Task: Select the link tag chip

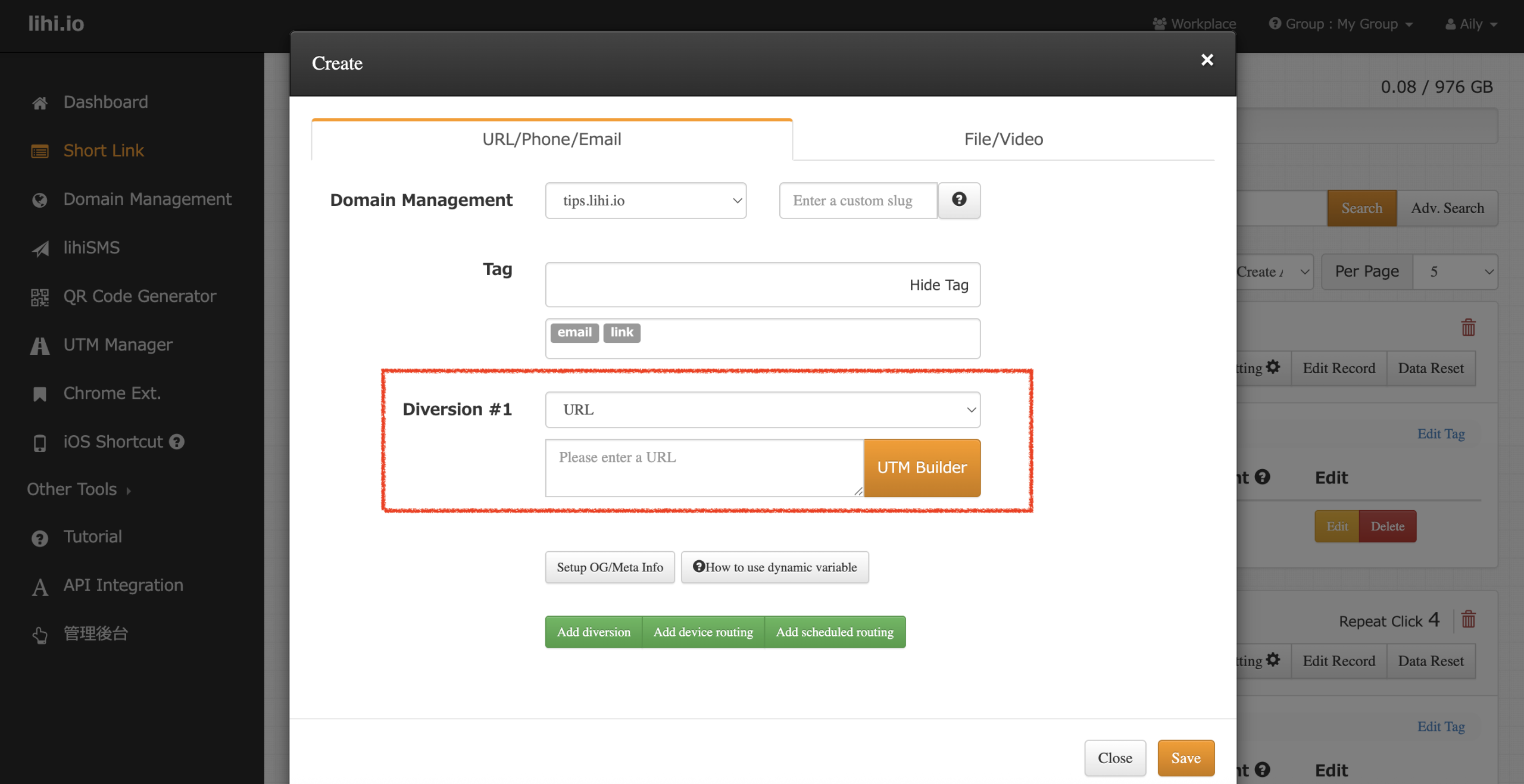Action: tap(622, 333)
